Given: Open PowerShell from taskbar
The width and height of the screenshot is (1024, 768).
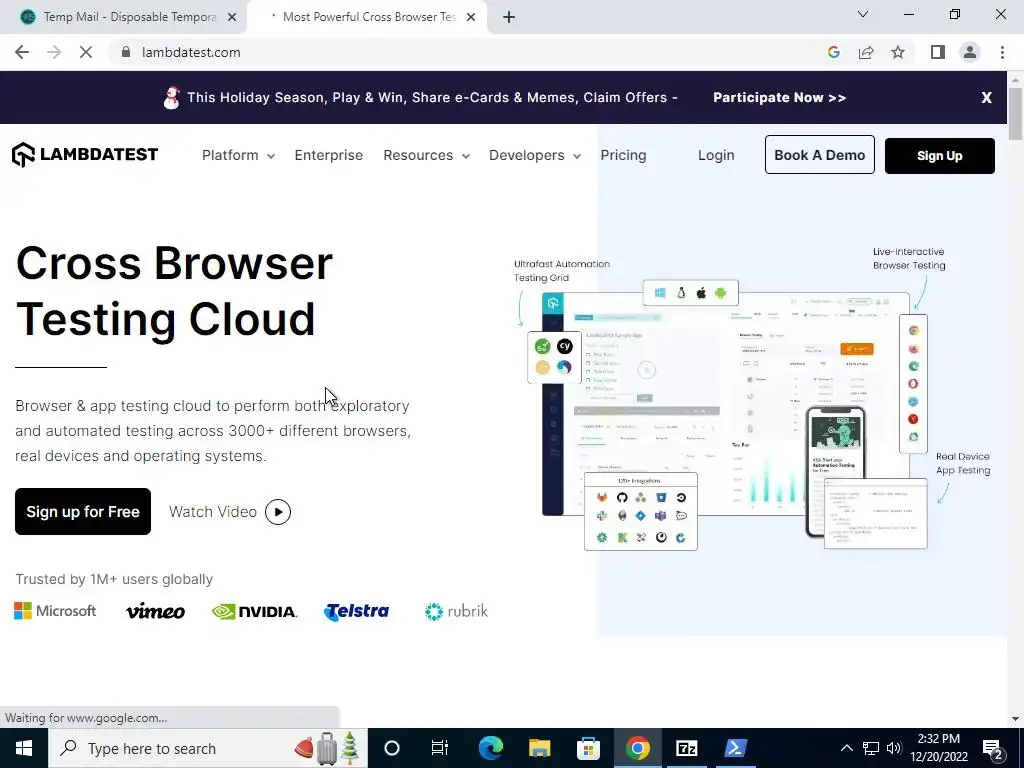Looking at the screenshot, I should tap(735, 748).
